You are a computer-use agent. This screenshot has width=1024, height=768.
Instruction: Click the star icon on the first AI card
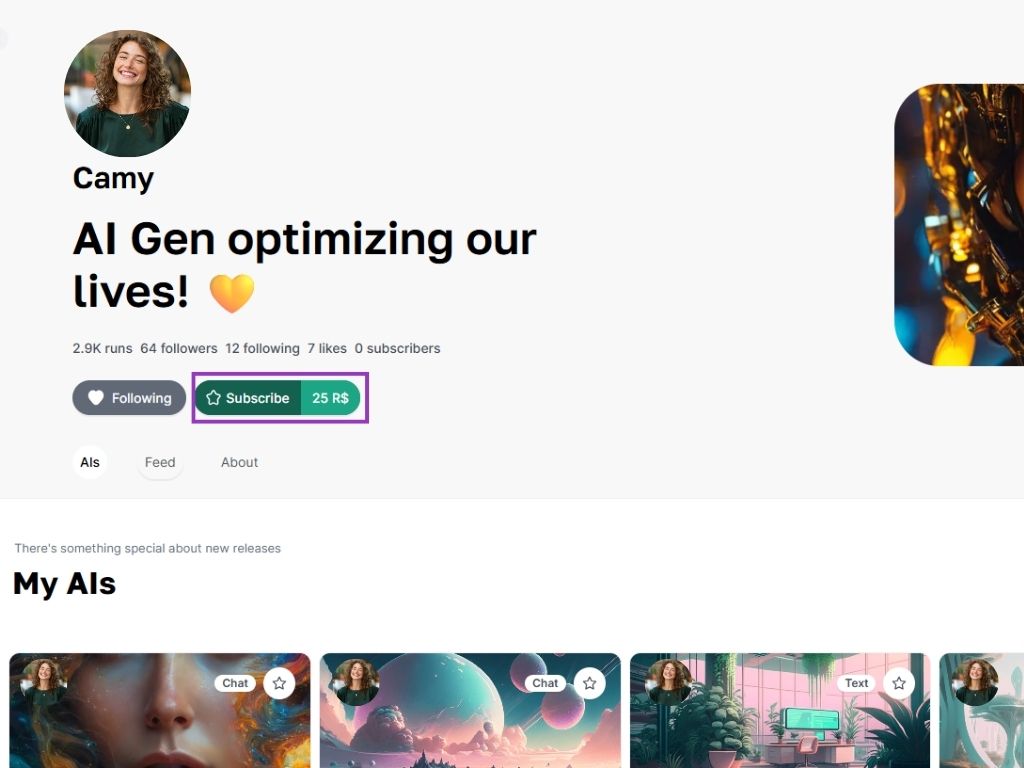[280, 683]
